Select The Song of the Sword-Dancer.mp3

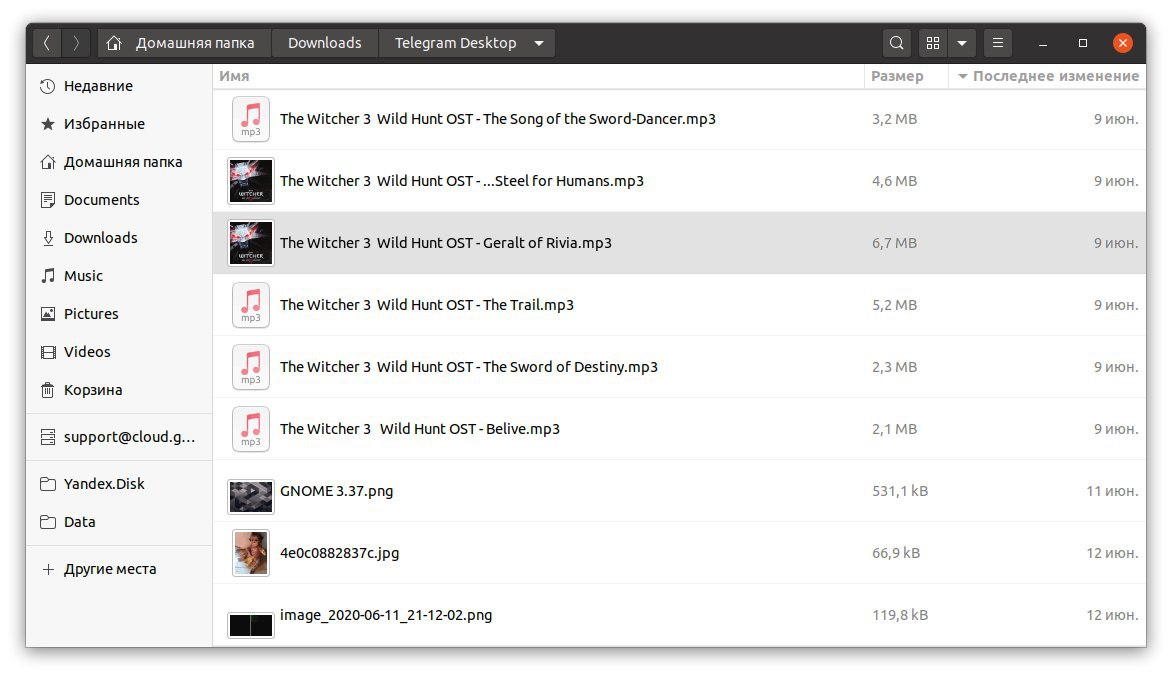[x=679, y=120]
